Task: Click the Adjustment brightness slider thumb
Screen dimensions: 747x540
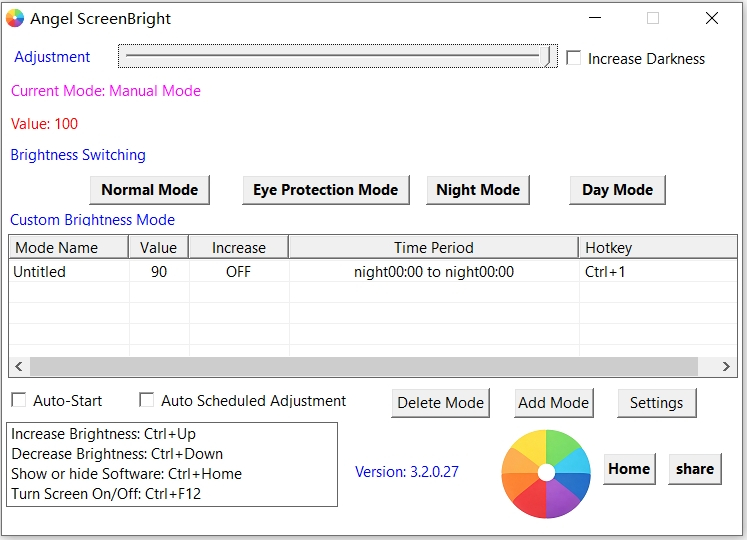Action: 547,56
